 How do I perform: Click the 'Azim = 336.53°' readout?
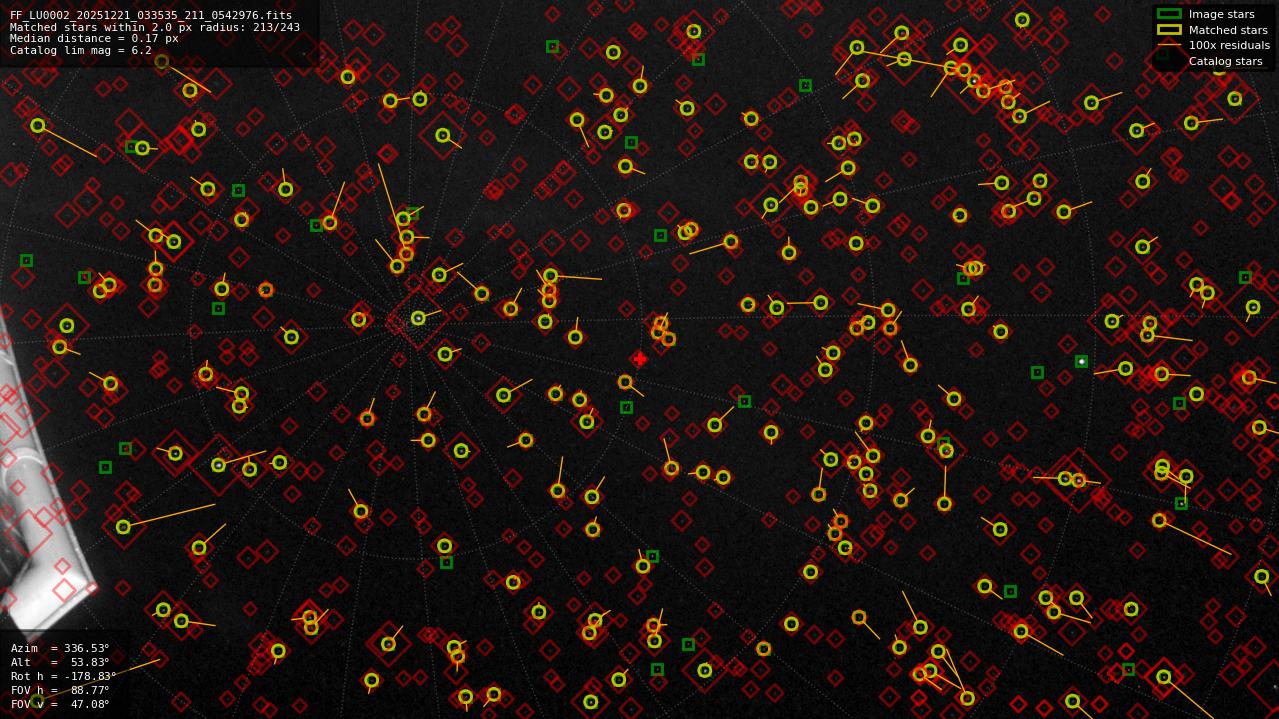pyautogui.click(x=60, y=648)
